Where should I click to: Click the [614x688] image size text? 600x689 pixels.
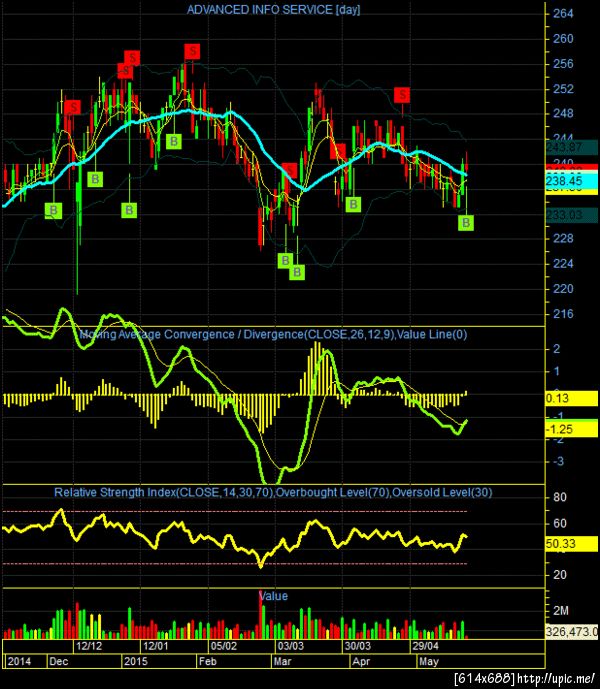click(484, 678)
